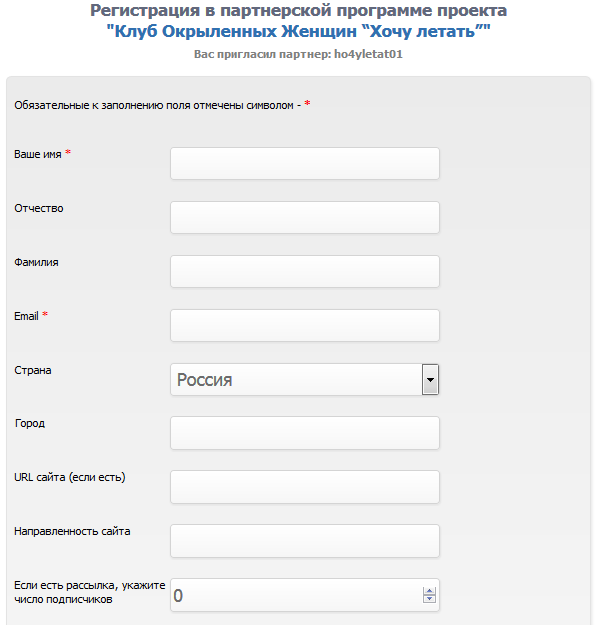
Task: Click the Email field label
Action: 26,316
